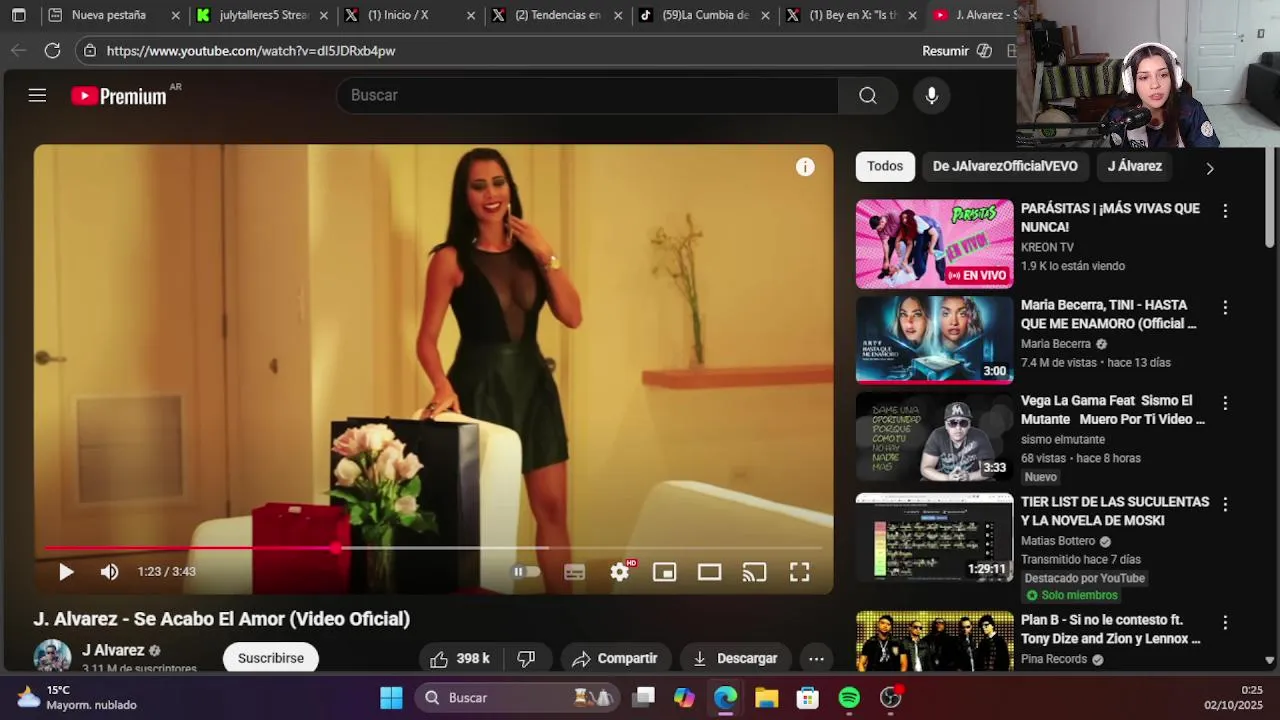Open Microsoft Store from the taskbar
Viewport: 1280px width, 720px height.
pos(808,697)
